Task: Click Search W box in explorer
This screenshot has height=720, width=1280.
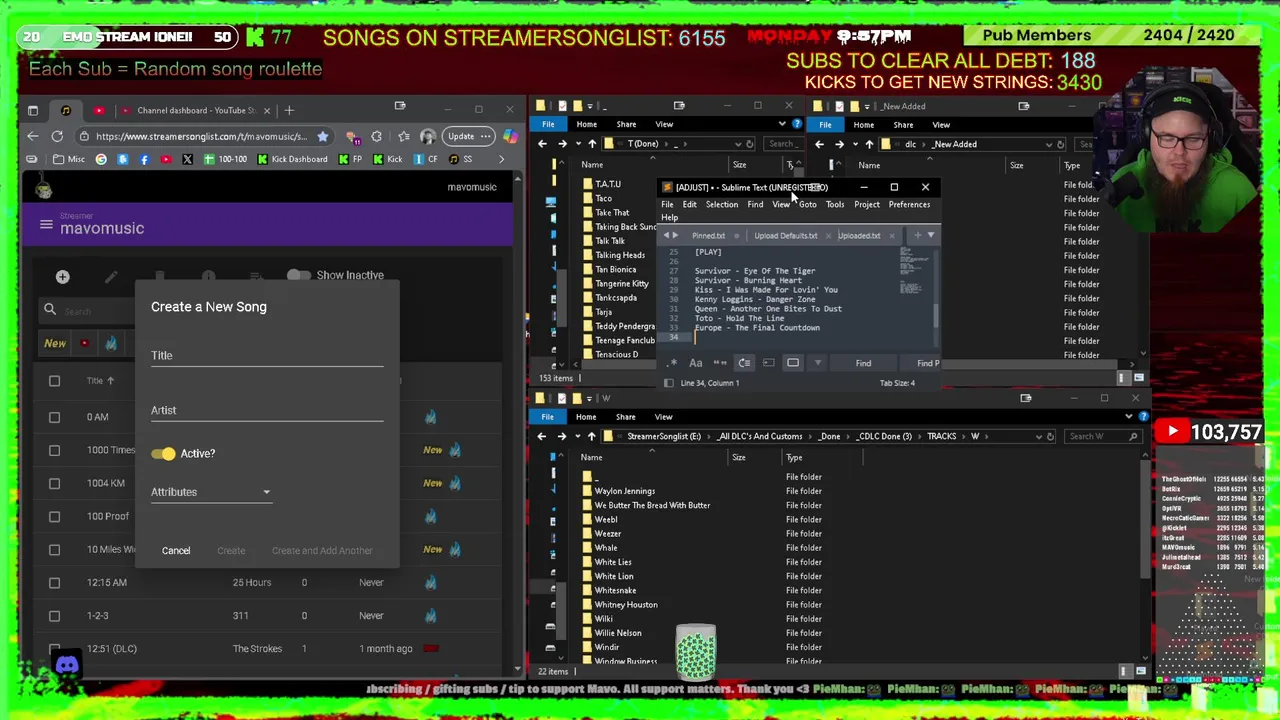Action: [x=1103, y=436]
